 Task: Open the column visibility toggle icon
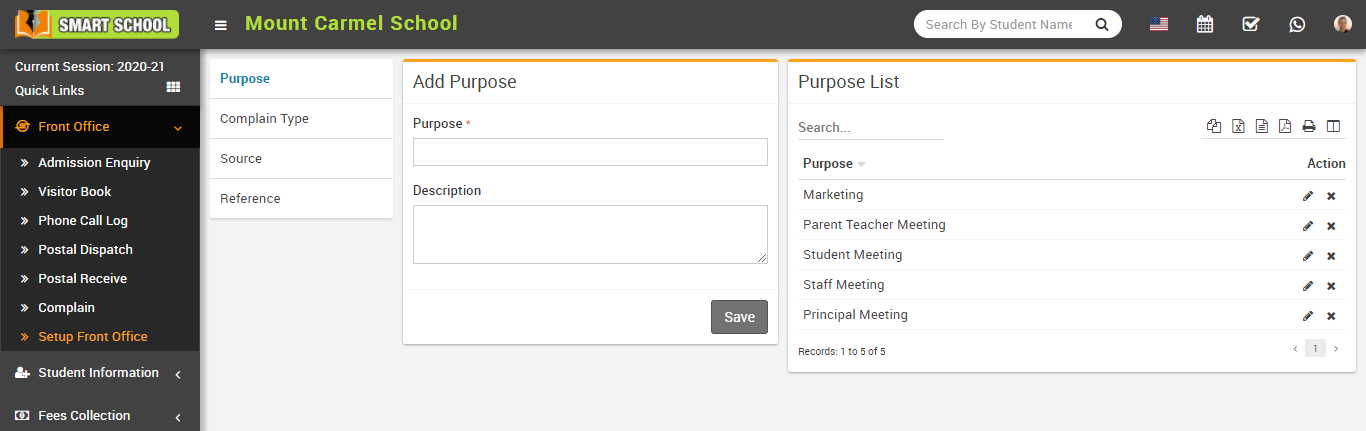1333,126
